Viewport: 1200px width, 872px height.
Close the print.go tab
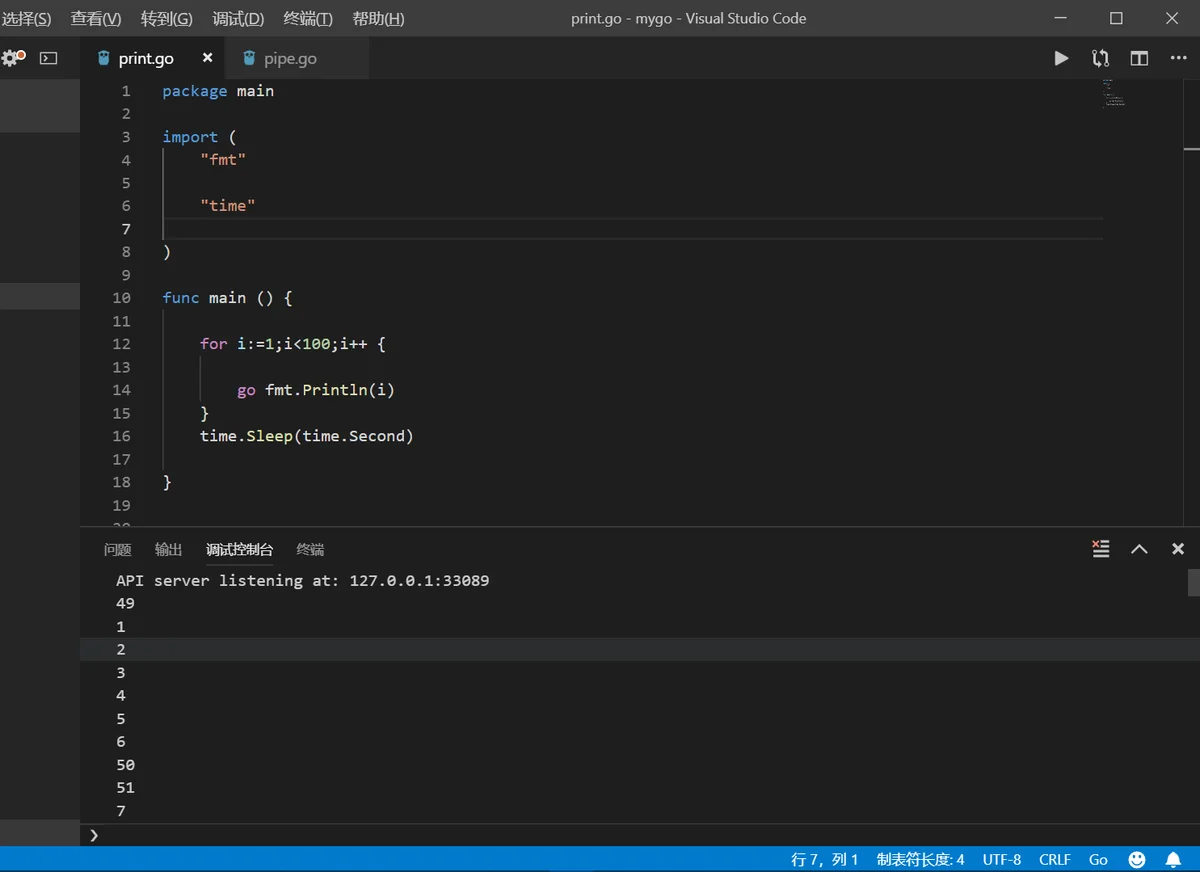pos(207,58)
